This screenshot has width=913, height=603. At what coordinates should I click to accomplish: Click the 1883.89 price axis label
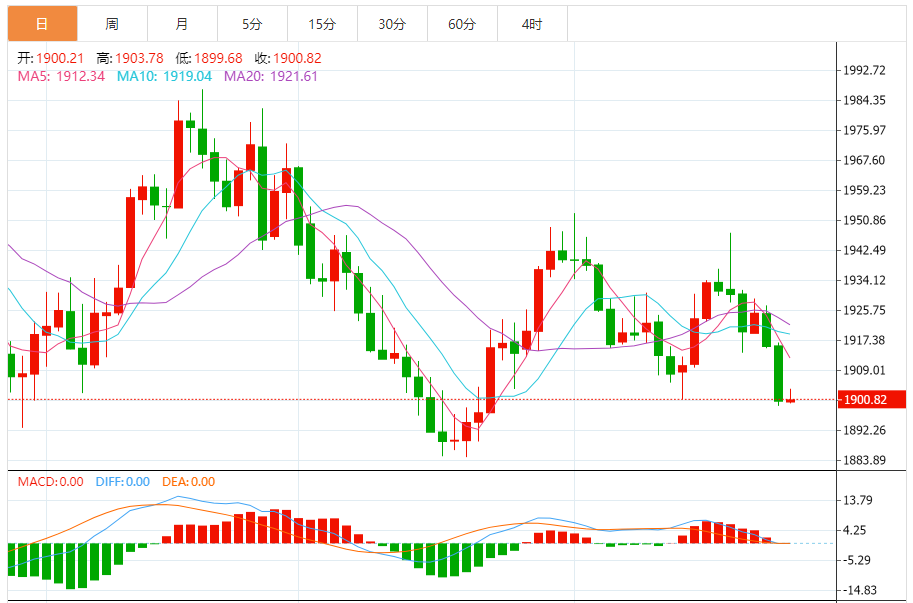(x=865, y=460)
